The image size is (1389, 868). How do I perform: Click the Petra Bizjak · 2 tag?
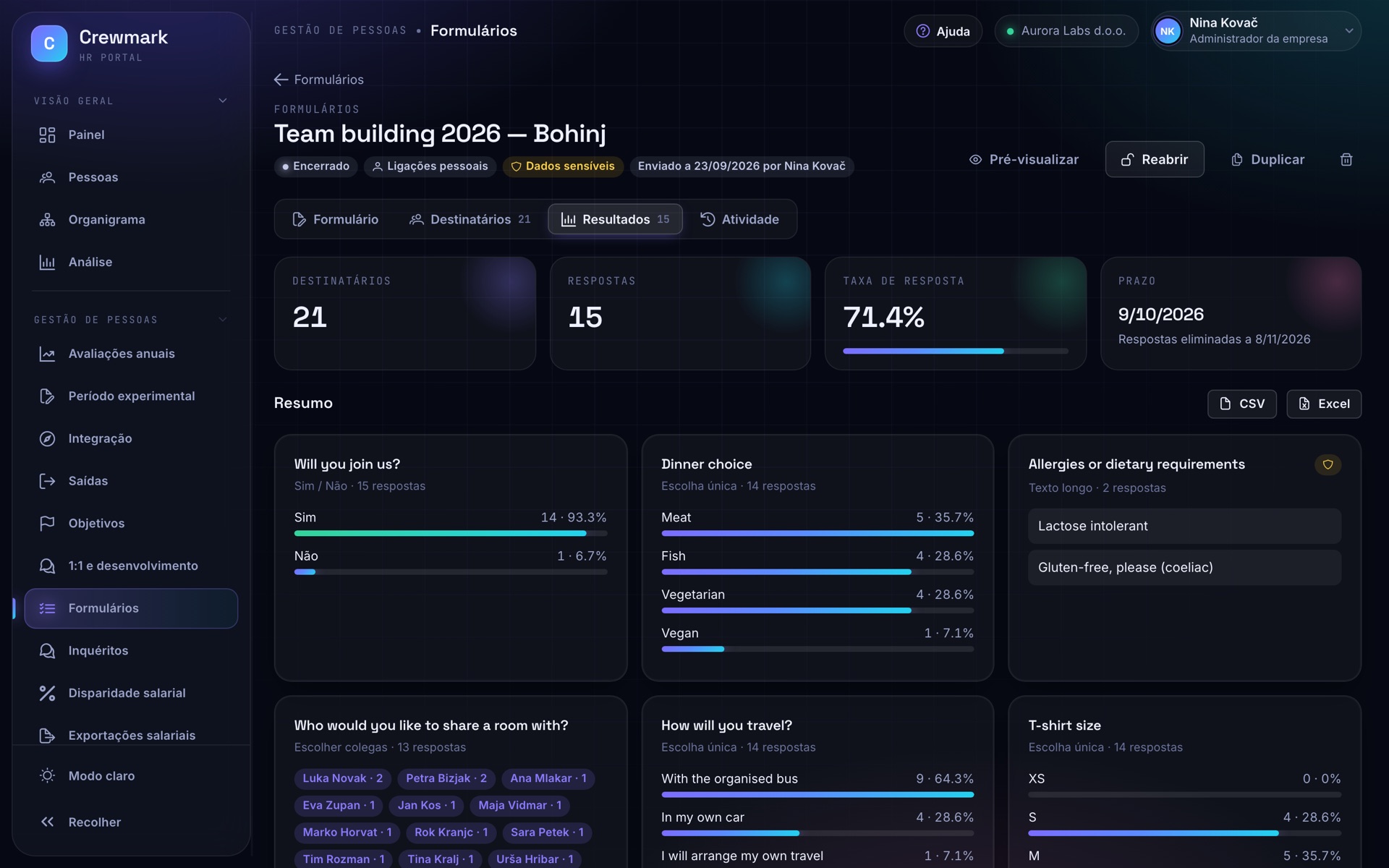(446, 778)
